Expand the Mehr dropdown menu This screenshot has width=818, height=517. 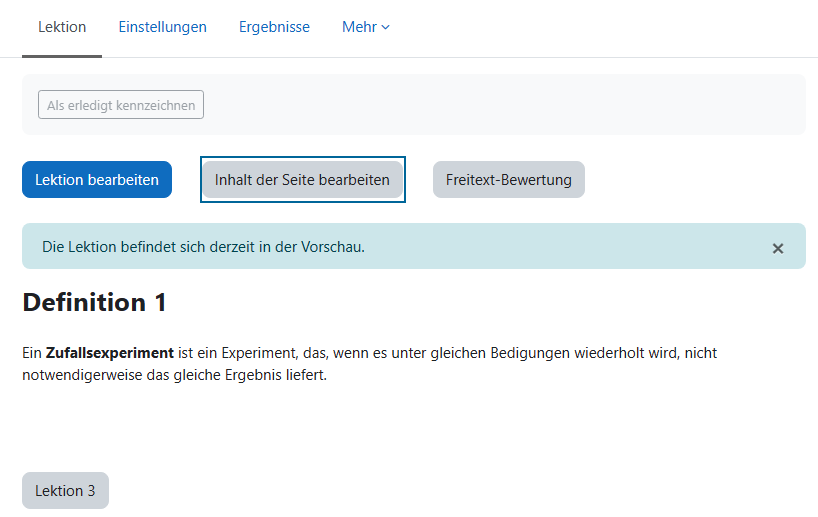(366, 27)
